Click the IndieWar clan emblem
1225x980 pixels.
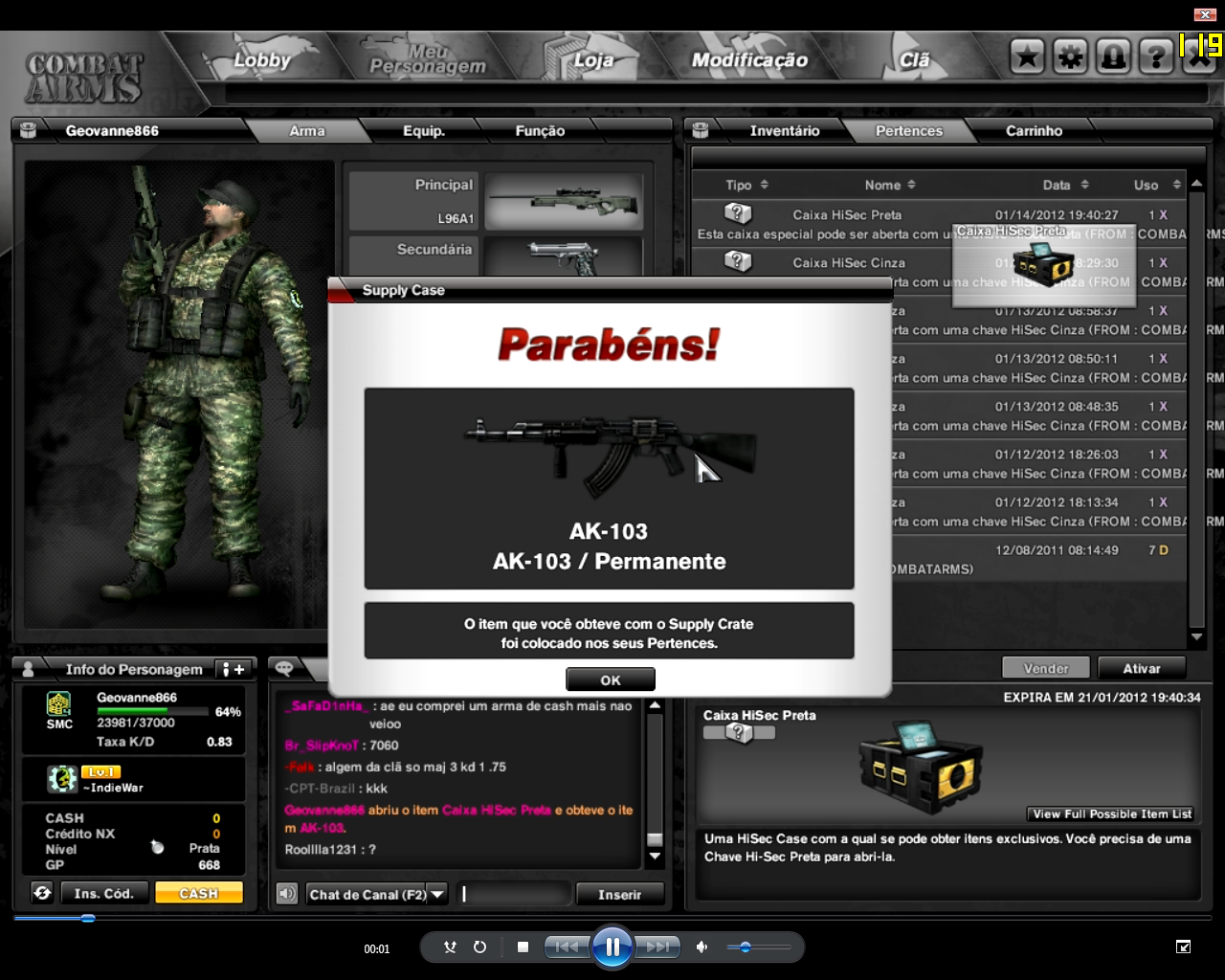[62, 778]
